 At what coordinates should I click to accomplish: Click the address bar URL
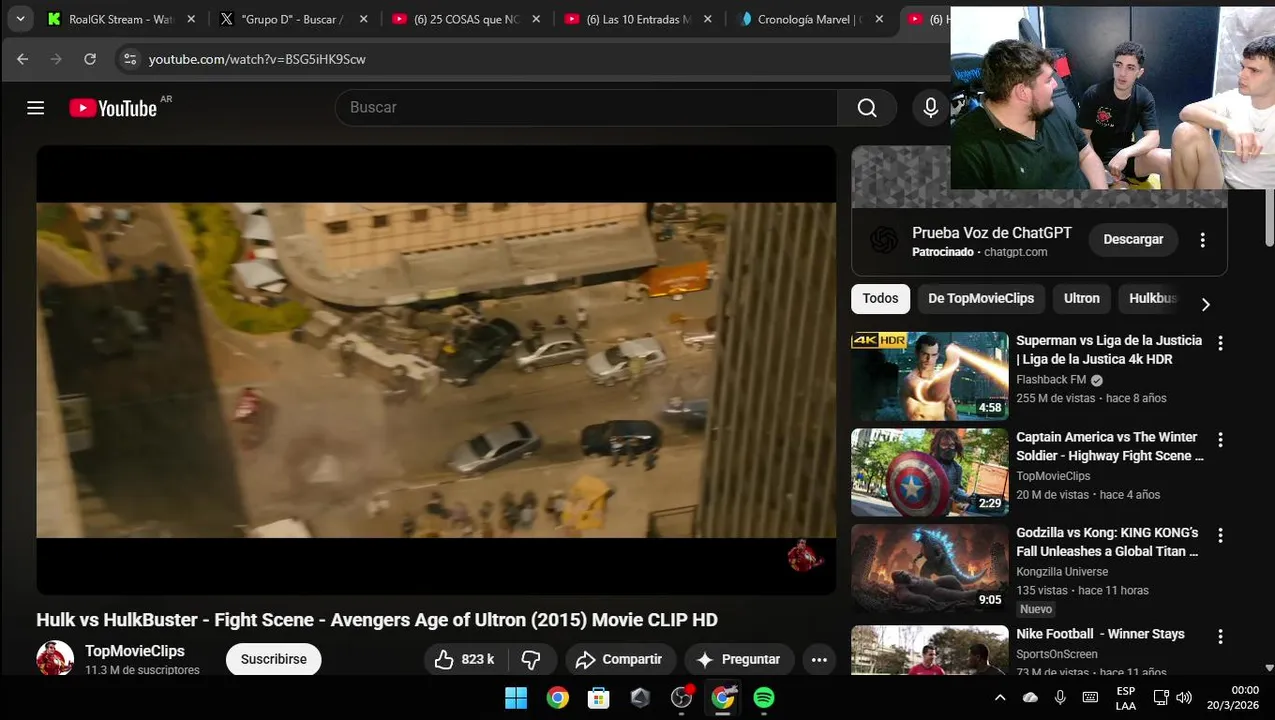[x=257, y=59]
